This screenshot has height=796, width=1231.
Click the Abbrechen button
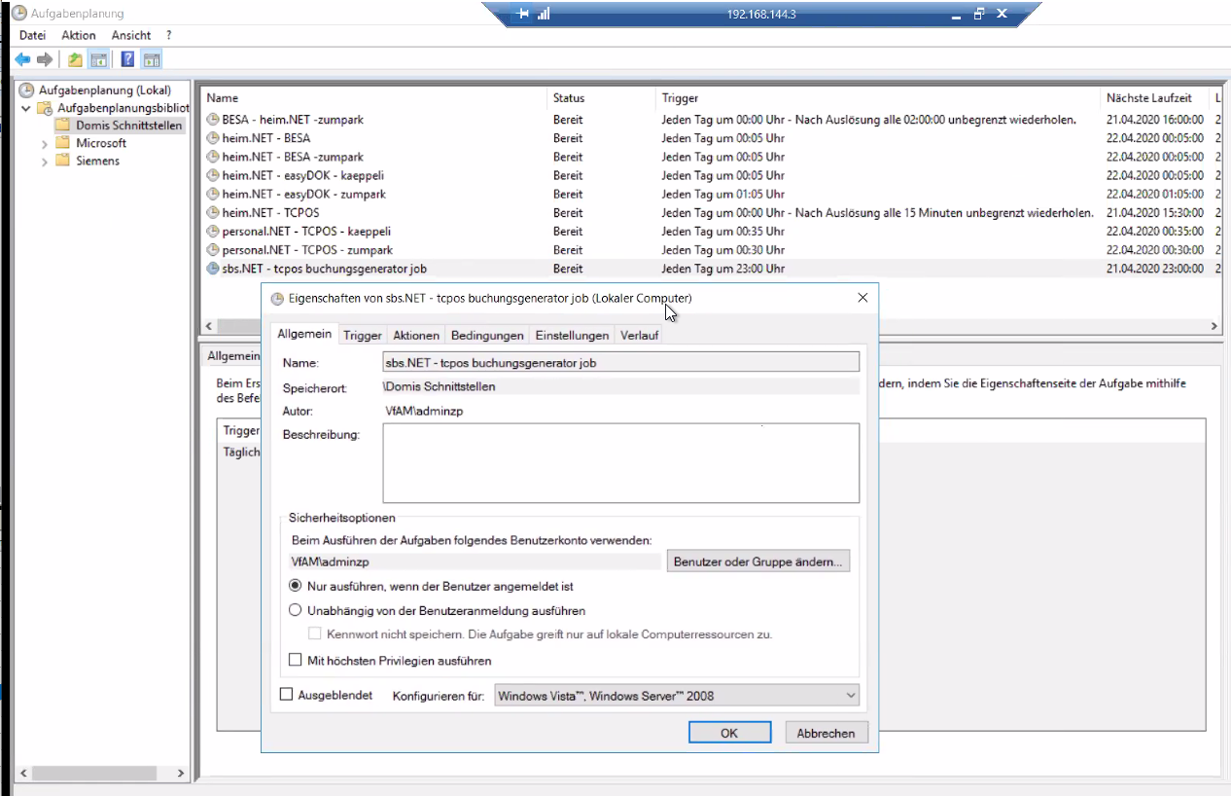(x=826, y=733)
